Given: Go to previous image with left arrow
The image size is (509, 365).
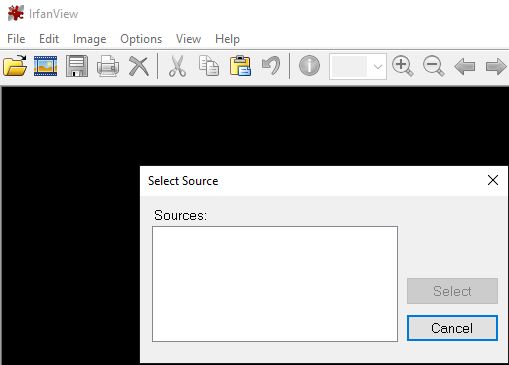Looking at the screenshot, I should pyautogui.click(x=465, y=66).
